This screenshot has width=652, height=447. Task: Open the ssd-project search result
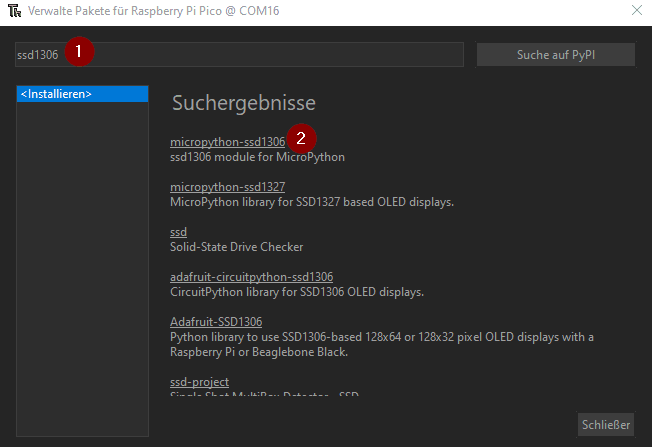199,382
